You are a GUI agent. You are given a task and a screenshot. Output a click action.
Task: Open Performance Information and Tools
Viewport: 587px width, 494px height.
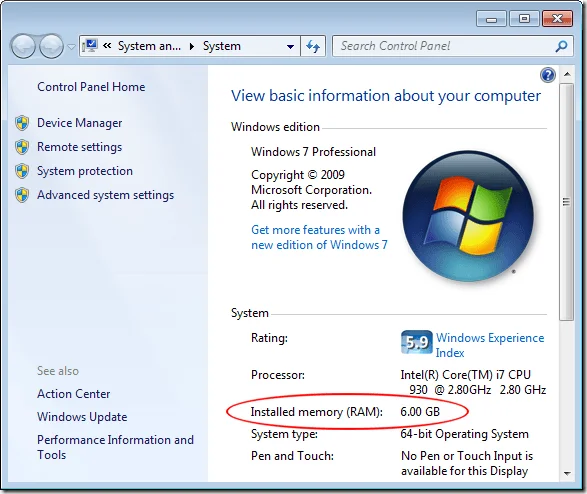pyautogui.click(x=115, y=447)
